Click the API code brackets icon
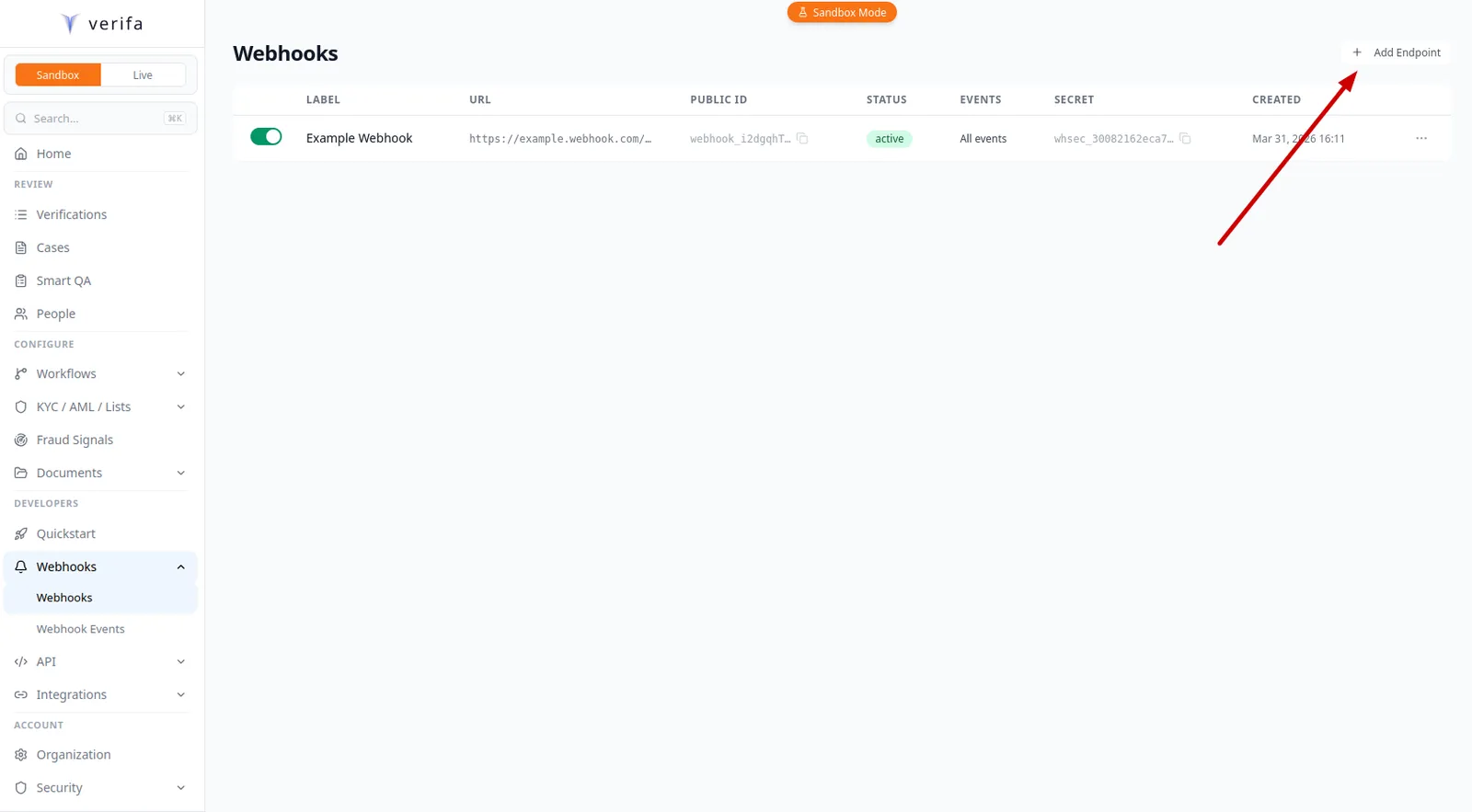This screenshot has width=1472, height=812. tap(21, 661)
